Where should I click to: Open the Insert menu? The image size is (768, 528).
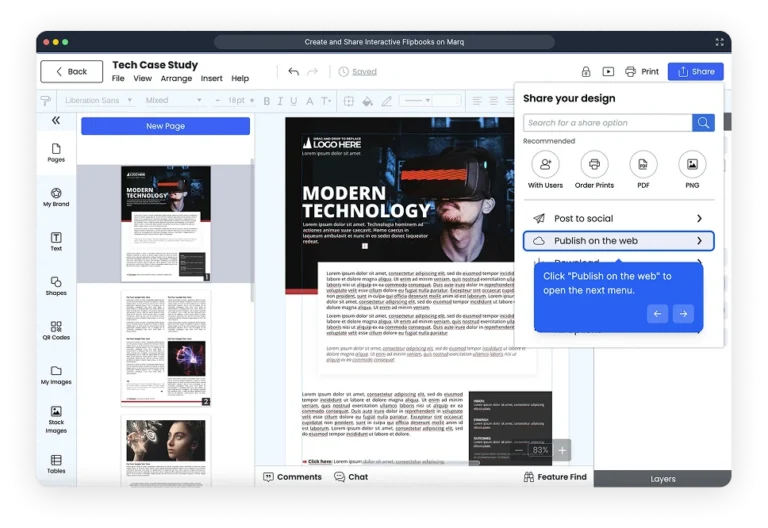[x=212, y=78]
